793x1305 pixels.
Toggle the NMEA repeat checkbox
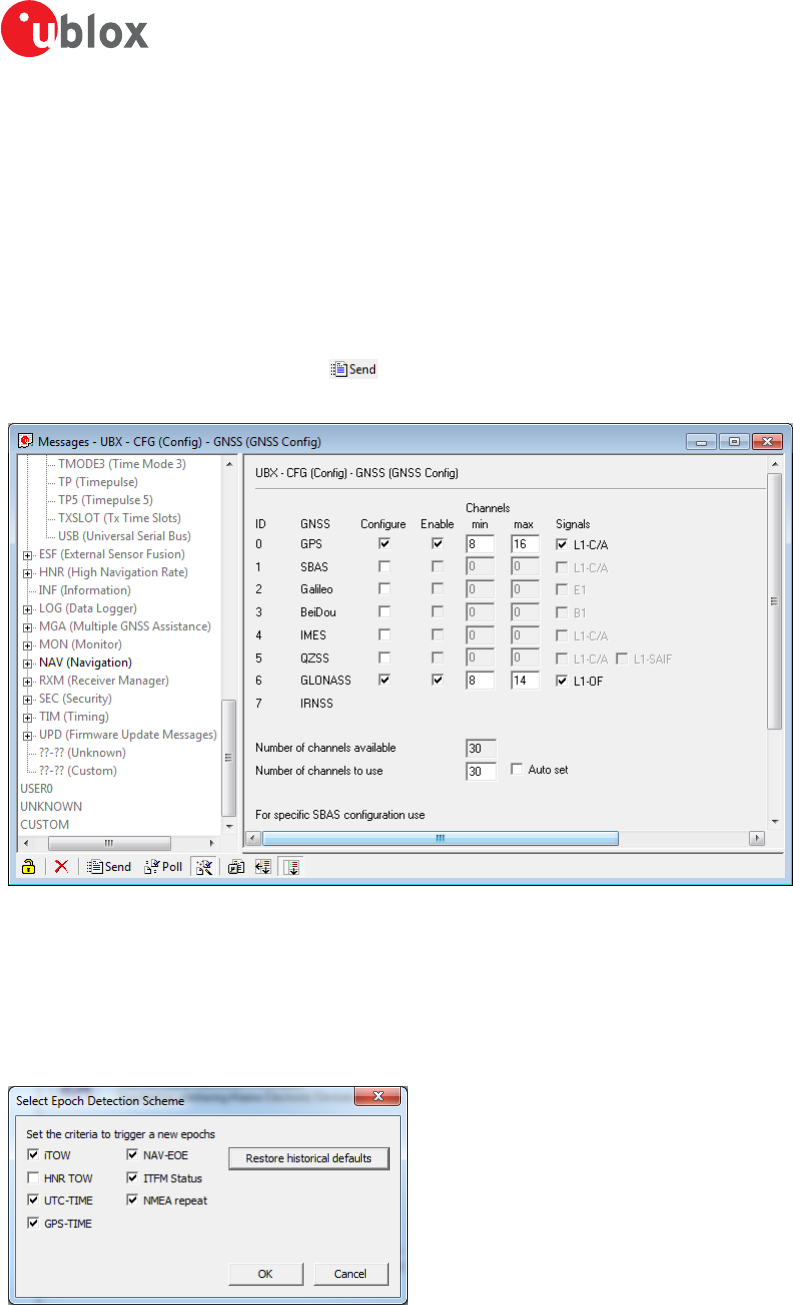pos(132,1200)
